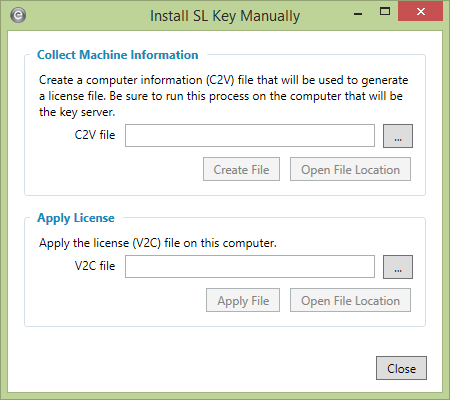Focus the V2C file path field
Viewport: 450px width, 400px height.
click(250, 267)
